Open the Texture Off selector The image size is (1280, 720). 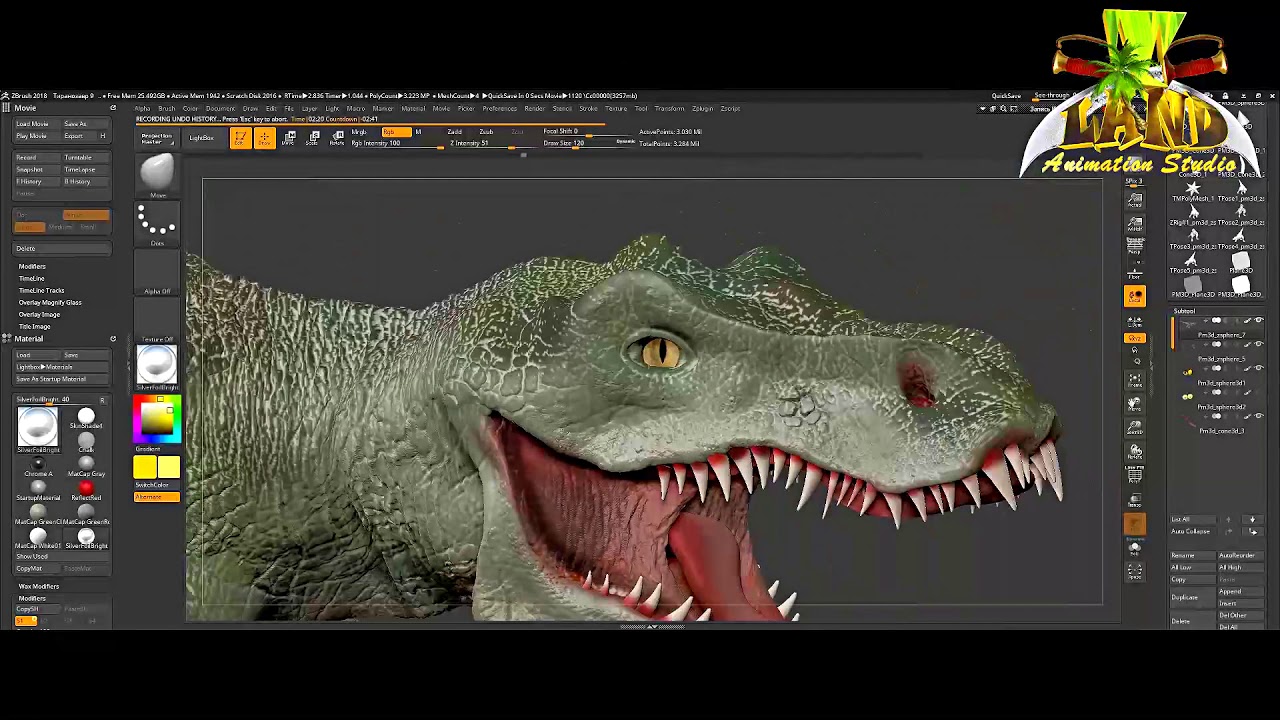(157, 321)
